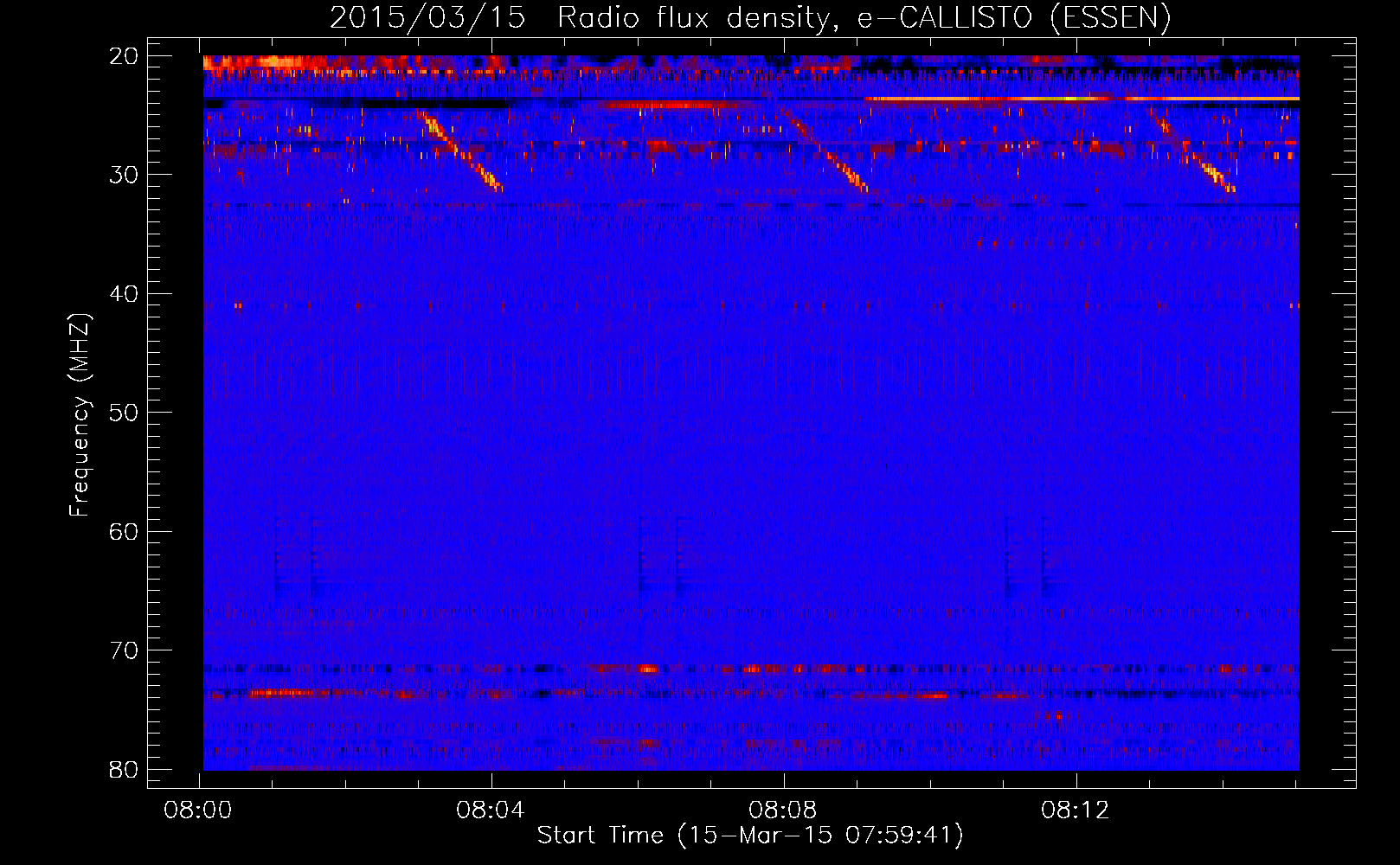The width and height of the screenshot is (1400, 865).
Task: Click the '80' frequency tick label
Action: coord(125,769)
